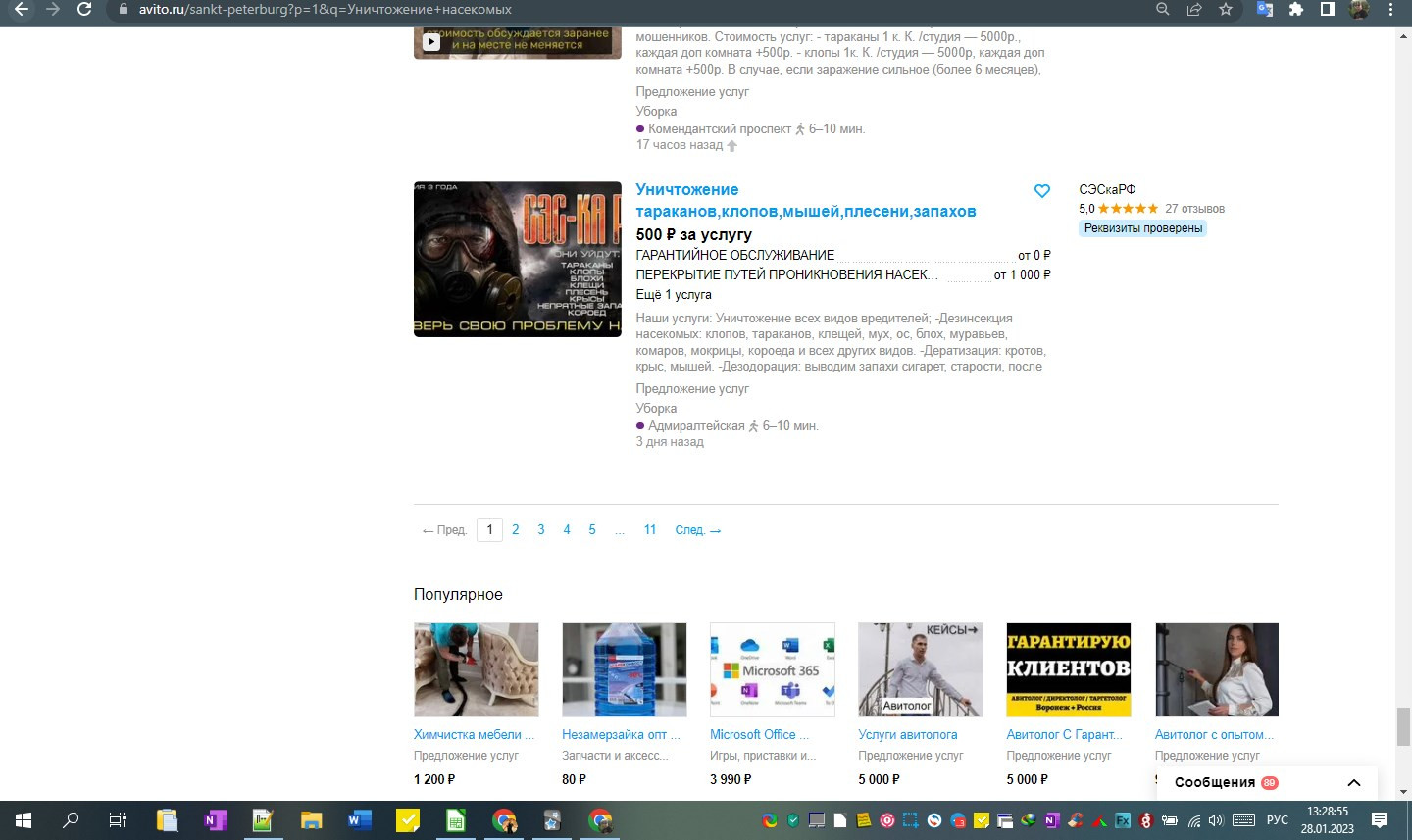The image size is (1412, 840).
Task: Go to page 3 of results
Action: [541, 530]
